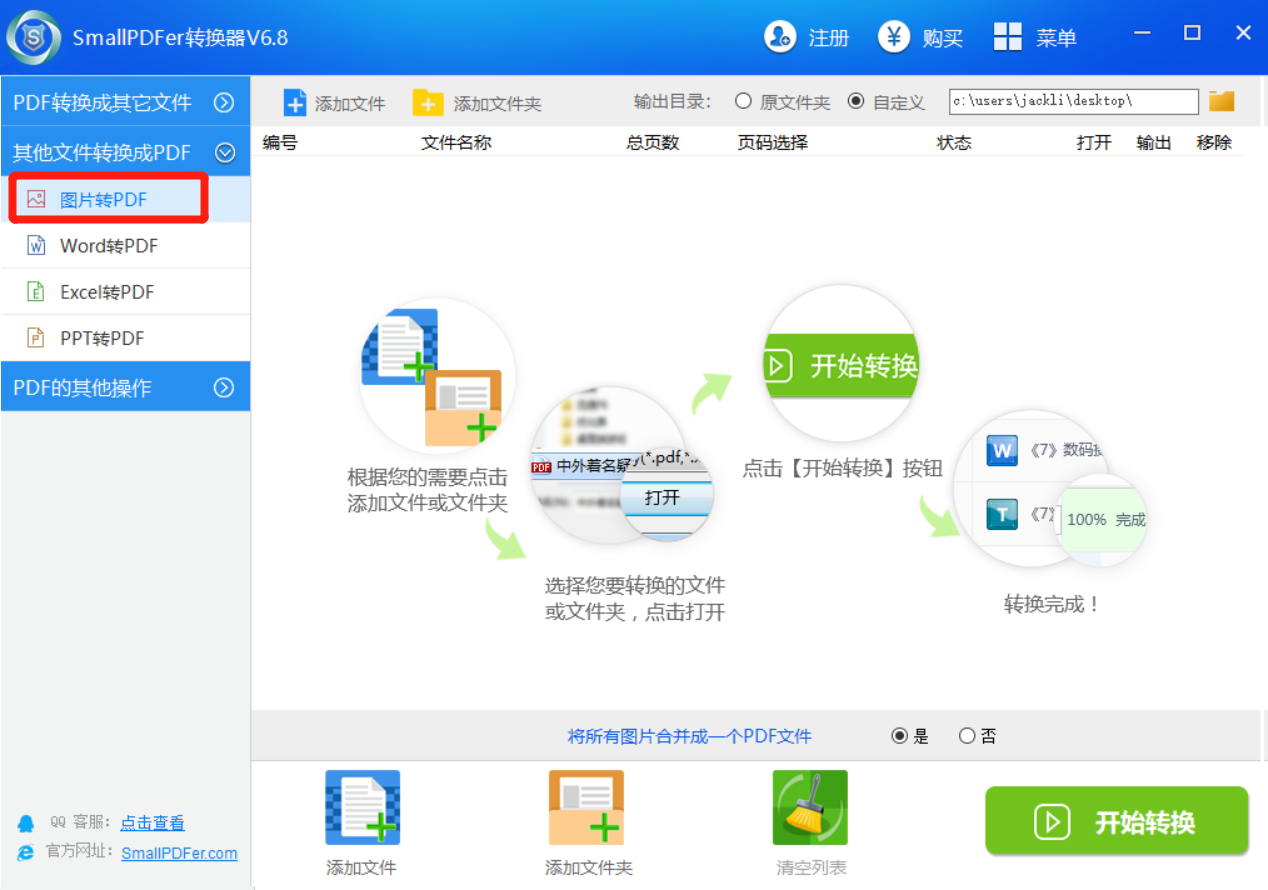The height and width of the screenshot is (890, 1268).
Task: Open the 点击查看 customer service link
Action: tap(153, 823)
